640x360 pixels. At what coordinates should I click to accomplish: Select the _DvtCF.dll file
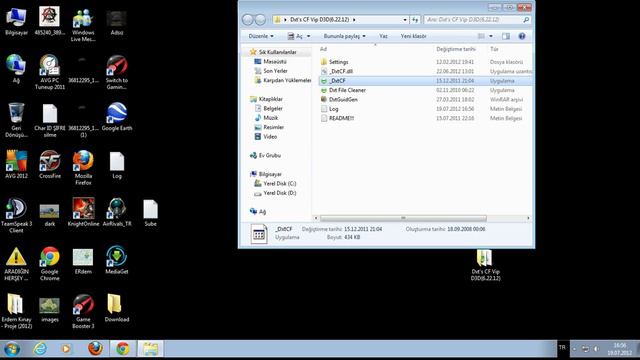425,71
